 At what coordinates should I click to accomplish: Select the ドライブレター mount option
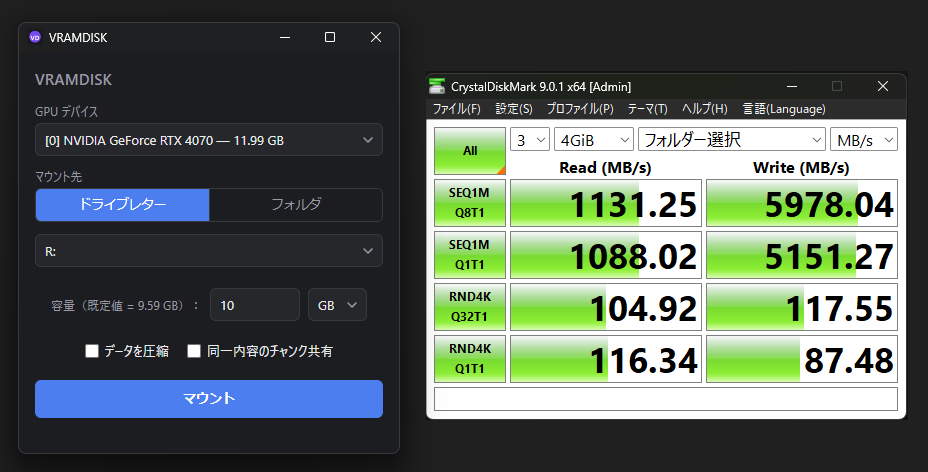click(123, 205)
